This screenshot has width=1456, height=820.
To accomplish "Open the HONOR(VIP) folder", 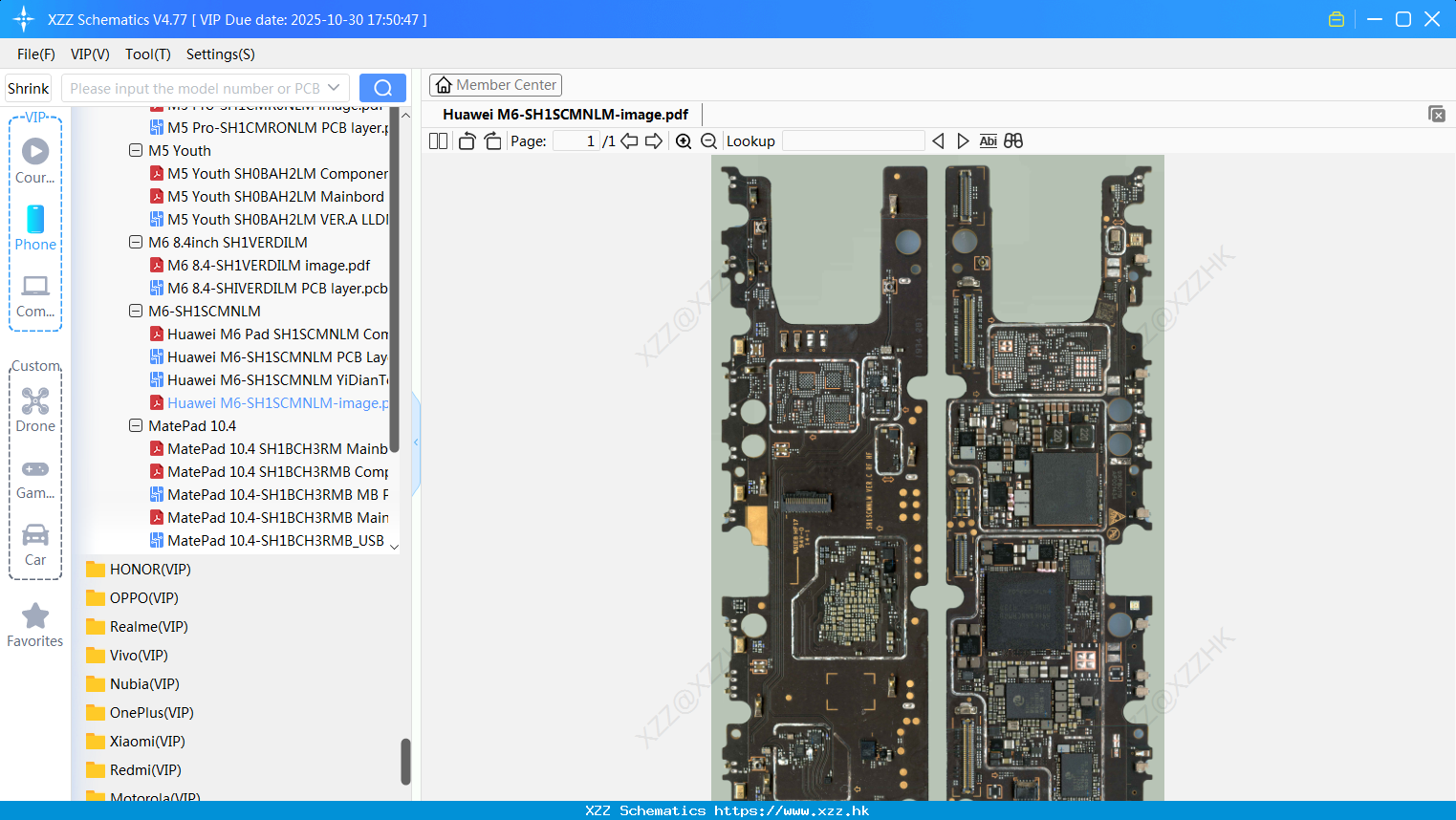I will tap(139, 569).
